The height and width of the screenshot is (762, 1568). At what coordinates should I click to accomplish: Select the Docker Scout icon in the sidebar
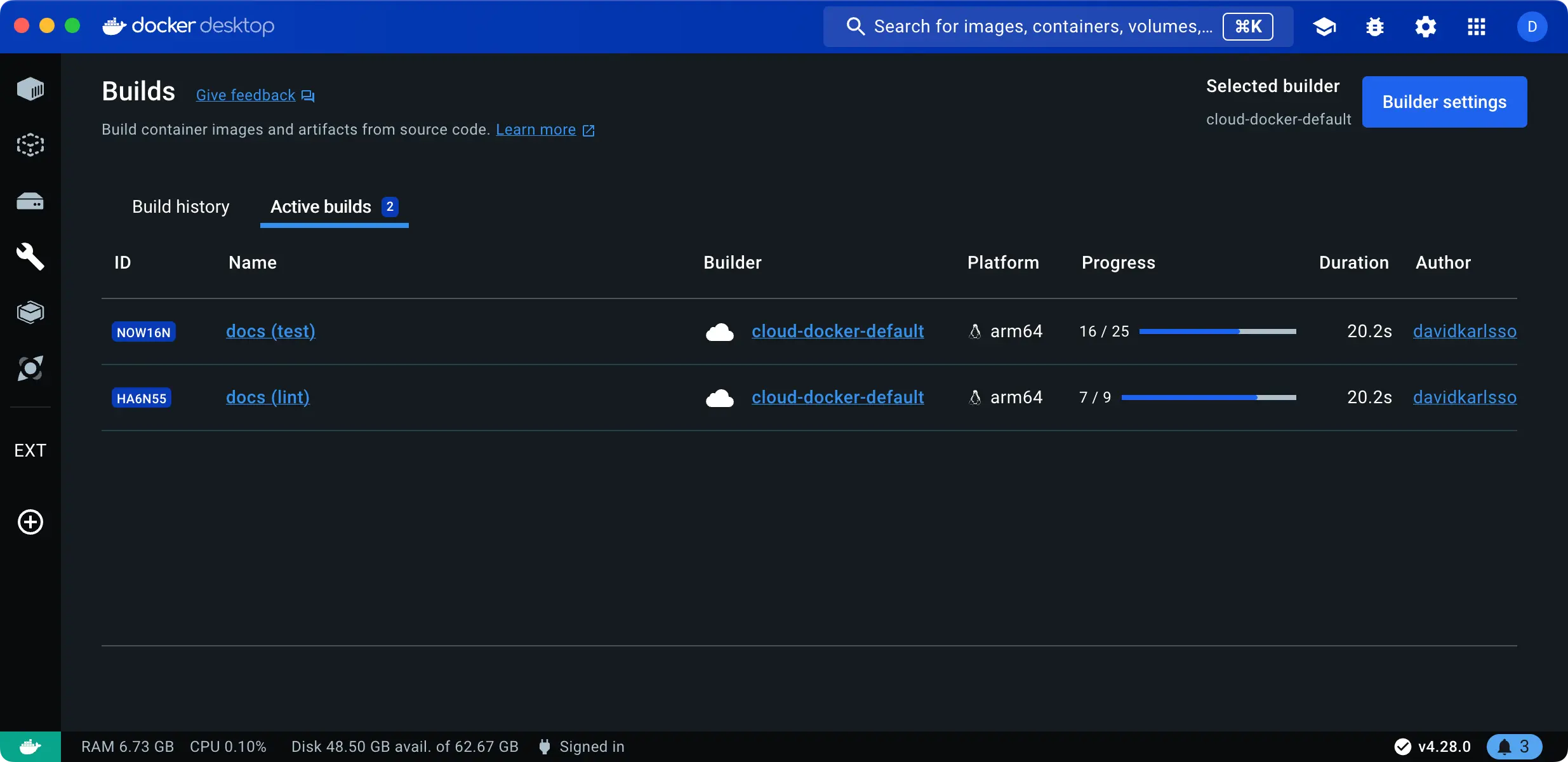tap(30, 368)
